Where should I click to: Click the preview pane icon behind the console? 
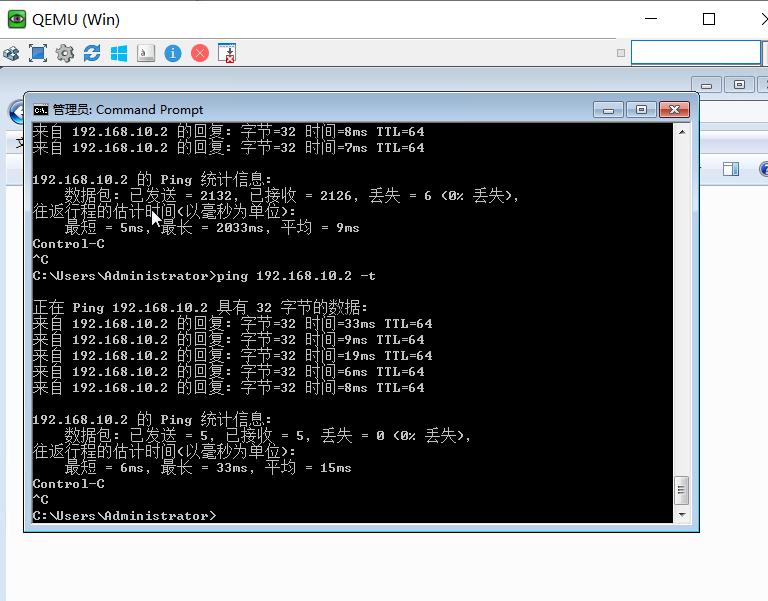click(x=730, y=169)
